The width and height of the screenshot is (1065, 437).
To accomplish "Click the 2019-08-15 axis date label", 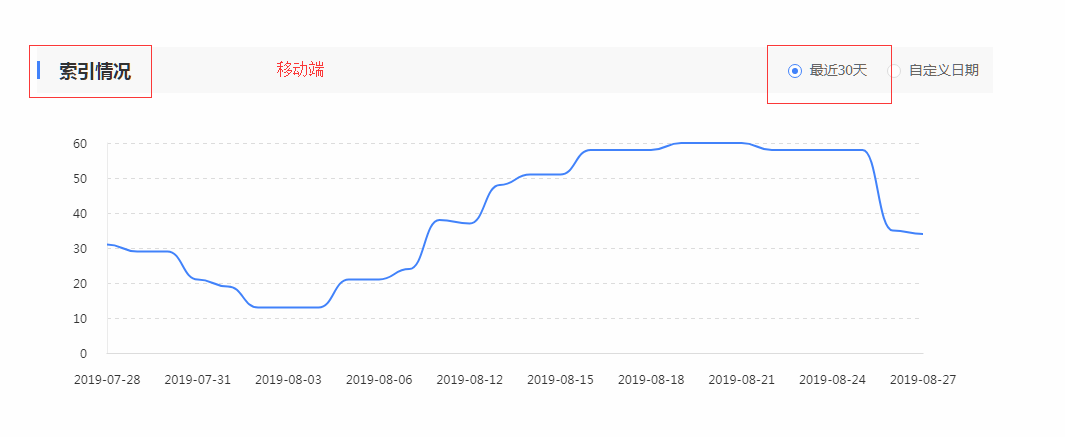I will pos(561,380).
